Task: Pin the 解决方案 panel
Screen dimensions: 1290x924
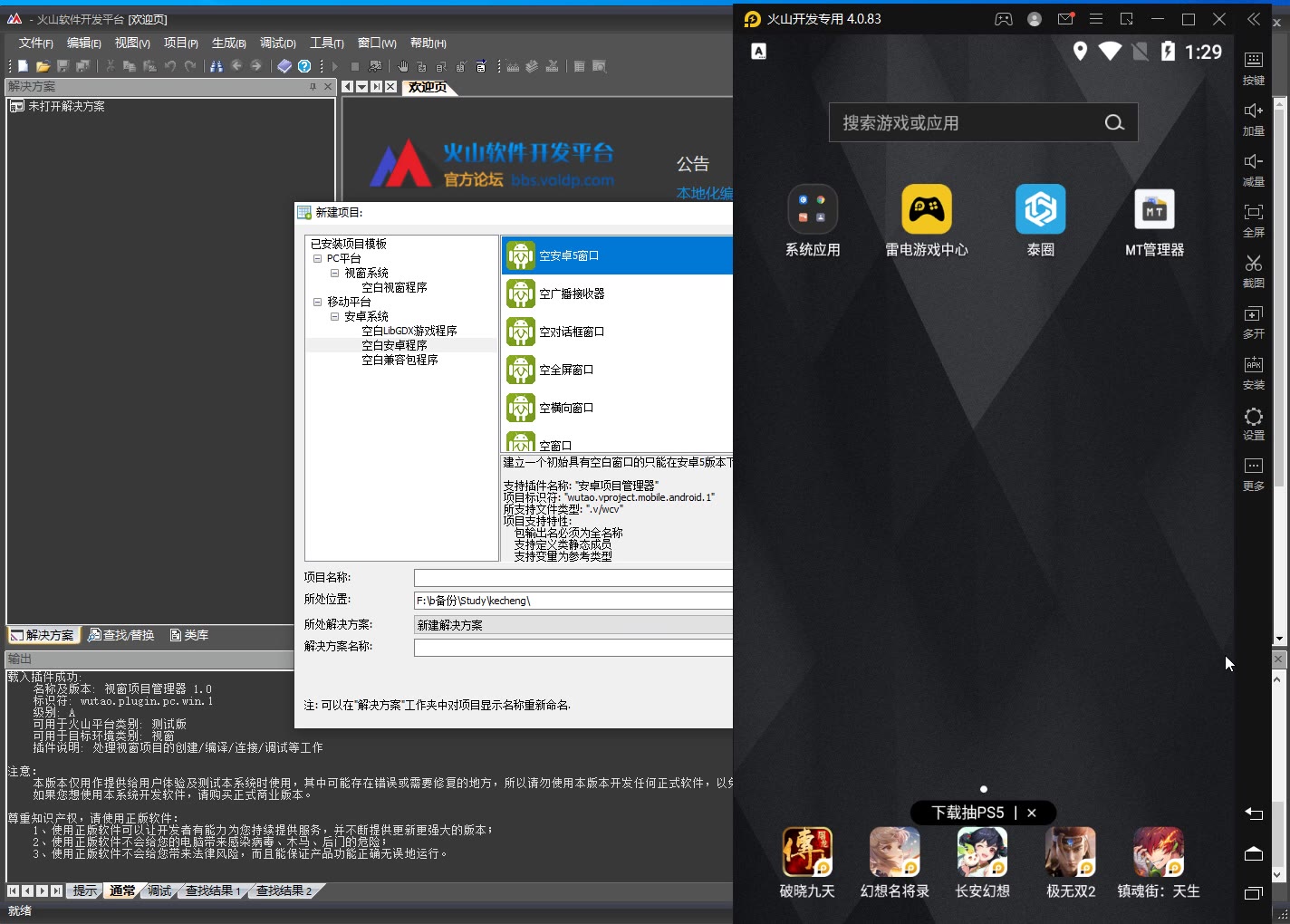Action: 313,87
